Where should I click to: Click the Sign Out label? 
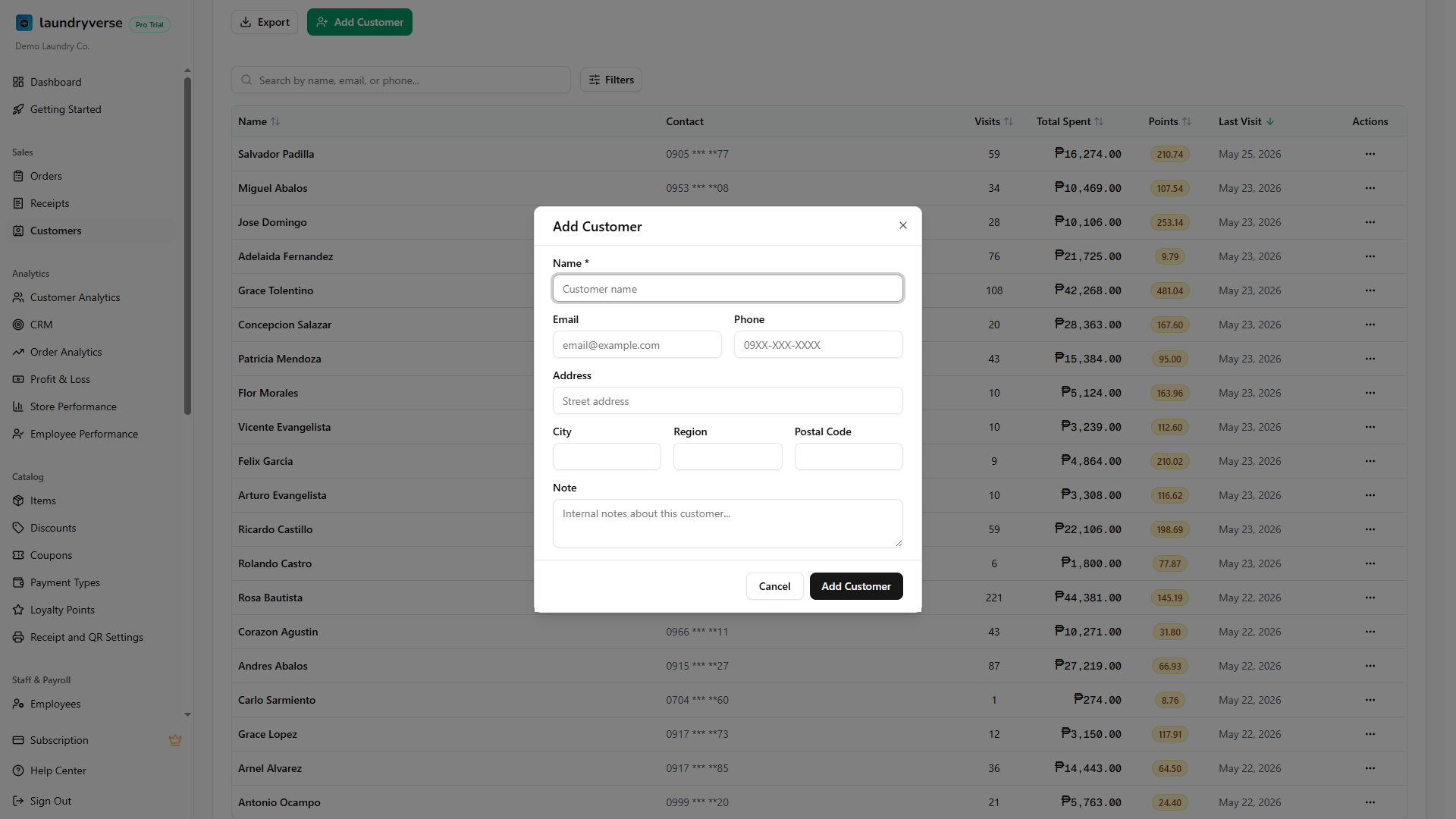[x=51, y=801]
